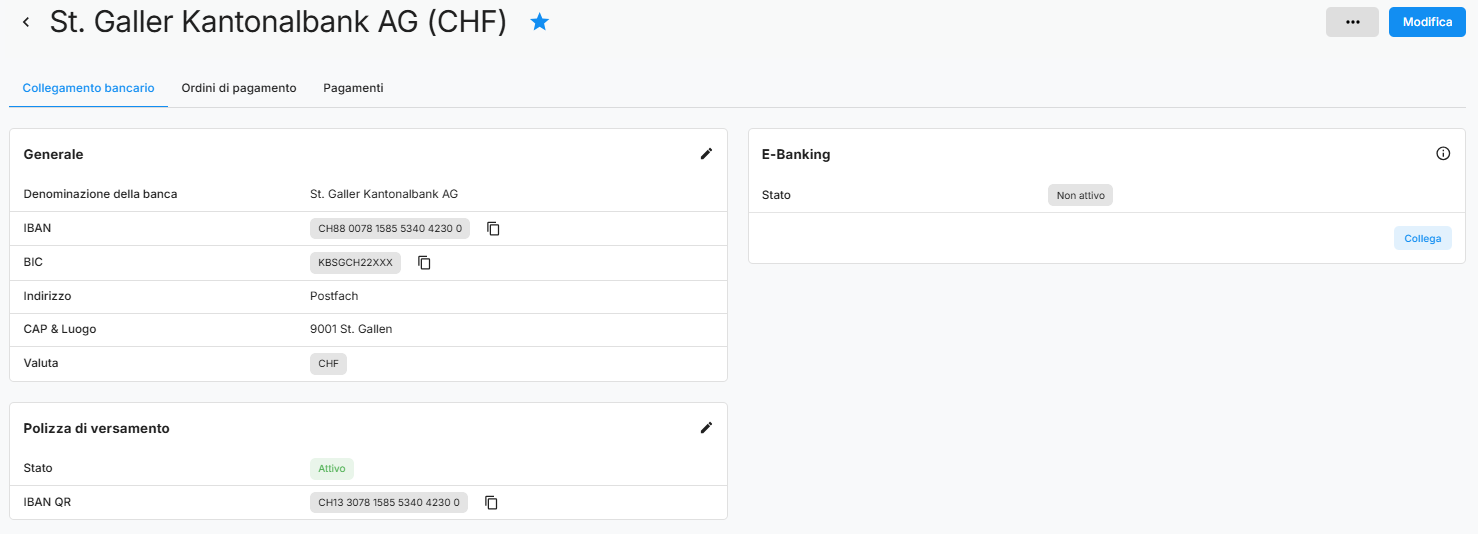Click the back arrow next to title
Image resolution: width=1478 pixels, height=534 pixels.
coord(26,22)
